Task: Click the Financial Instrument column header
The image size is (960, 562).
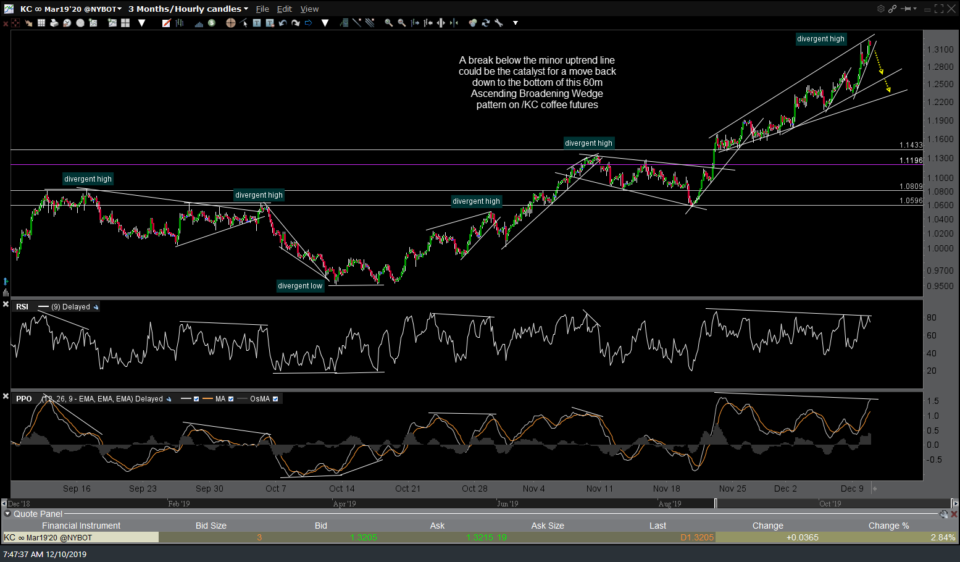Action: pyautogui.click(x=79, y=525)
